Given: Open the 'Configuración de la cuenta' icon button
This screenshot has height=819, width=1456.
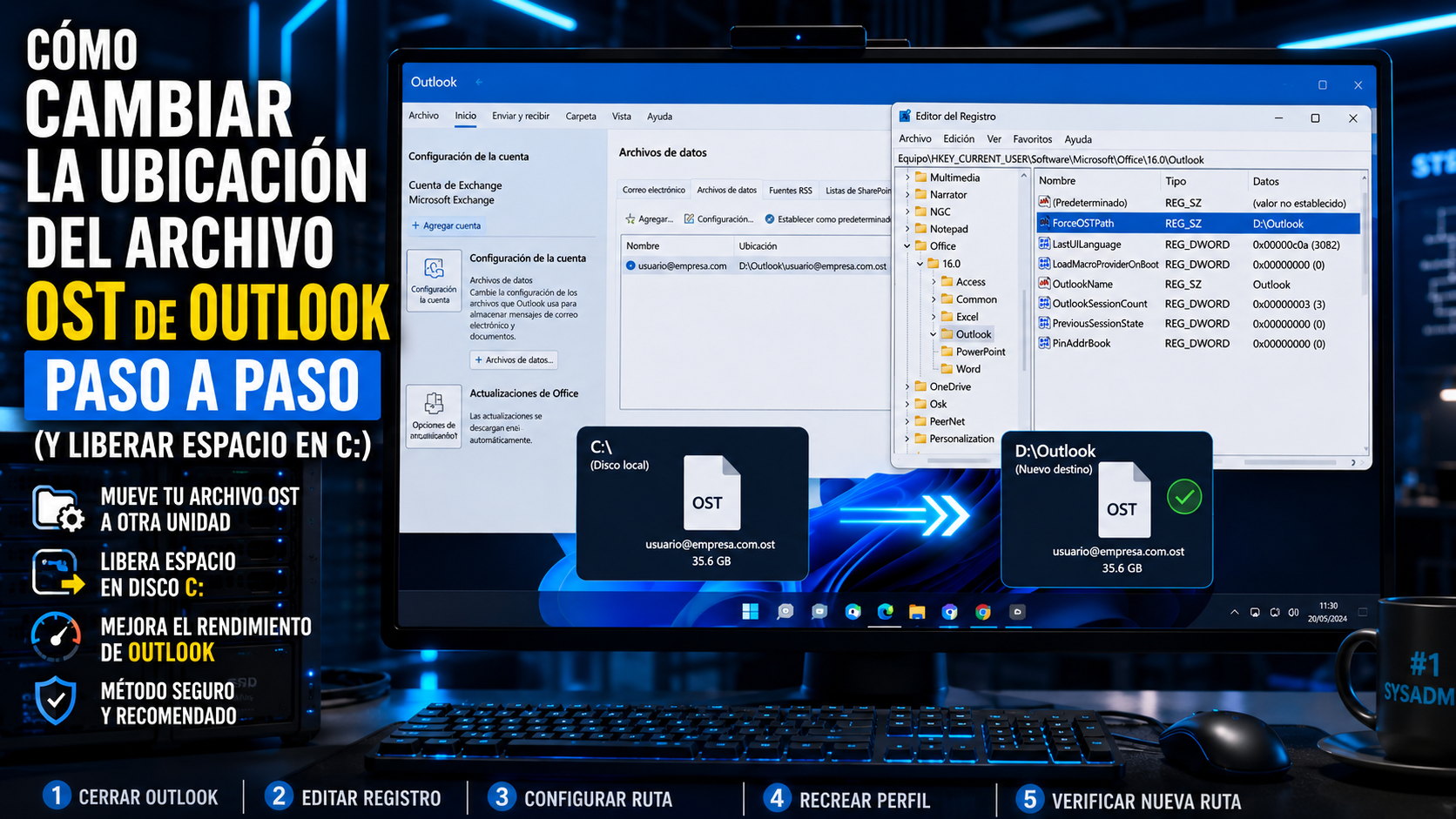Looking at the screenshot, I should [434, 280].
